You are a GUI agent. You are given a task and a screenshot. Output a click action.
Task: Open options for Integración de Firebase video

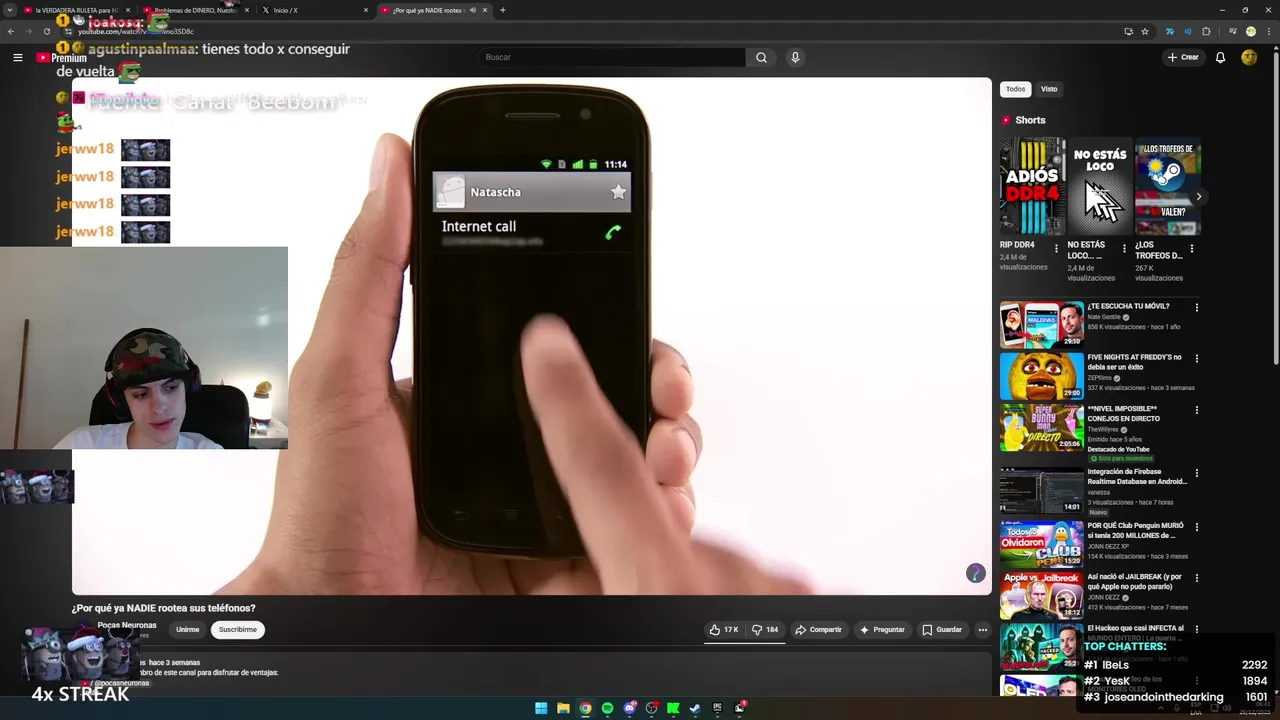pos(1196,473)
